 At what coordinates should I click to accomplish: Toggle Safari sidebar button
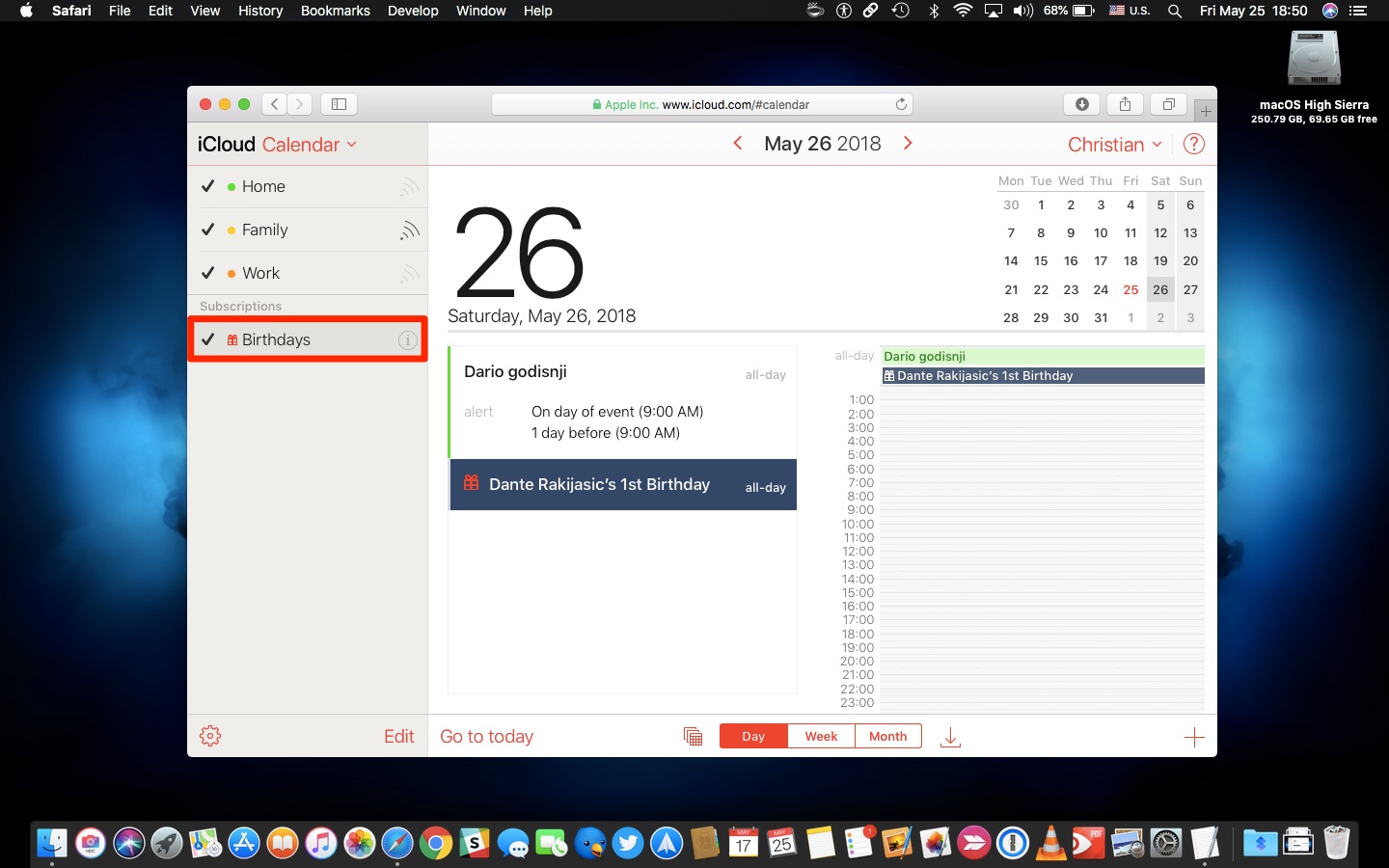point(339,104)
